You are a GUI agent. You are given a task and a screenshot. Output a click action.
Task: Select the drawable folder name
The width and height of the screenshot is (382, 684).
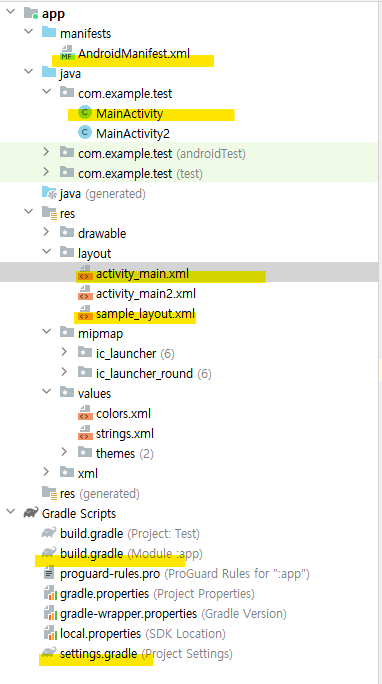coord(102,233)
